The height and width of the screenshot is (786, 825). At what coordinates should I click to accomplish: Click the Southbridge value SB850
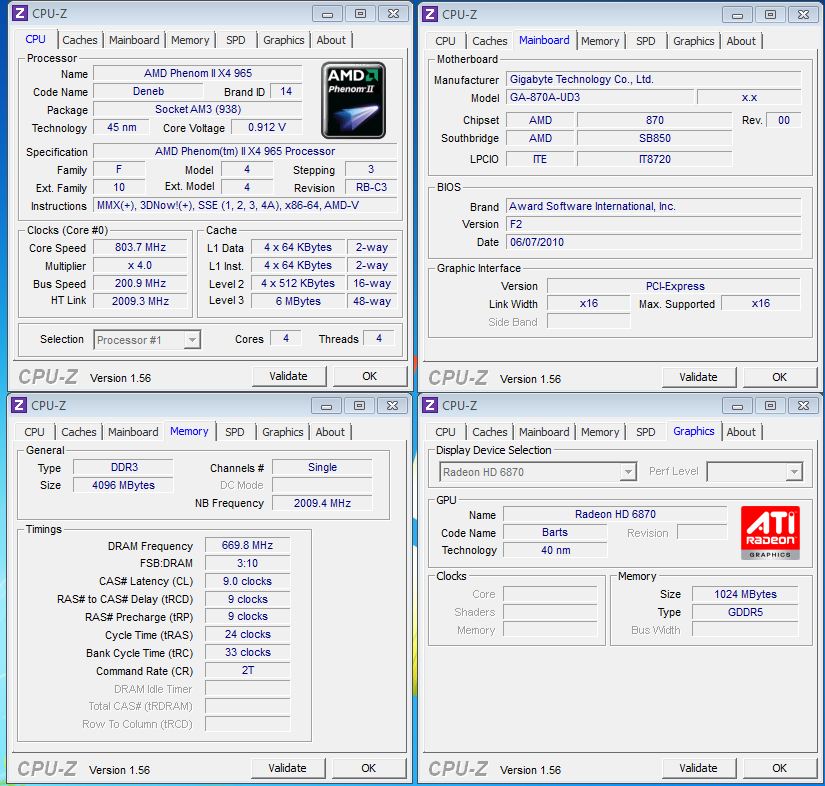655,138
